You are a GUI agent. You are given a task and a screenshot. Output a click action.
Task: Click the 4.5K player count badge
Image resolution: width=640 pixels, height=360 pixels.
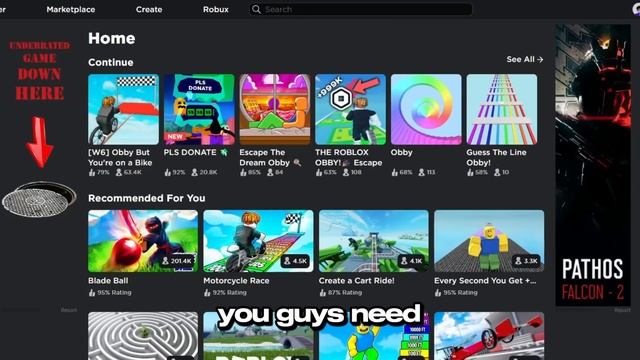(296, 261)
